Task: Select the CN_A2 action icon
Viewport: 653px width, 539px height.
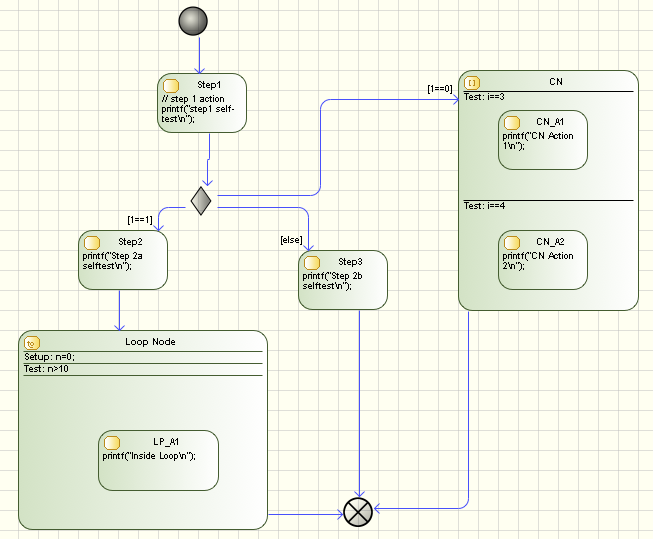Action: (512, 243)
